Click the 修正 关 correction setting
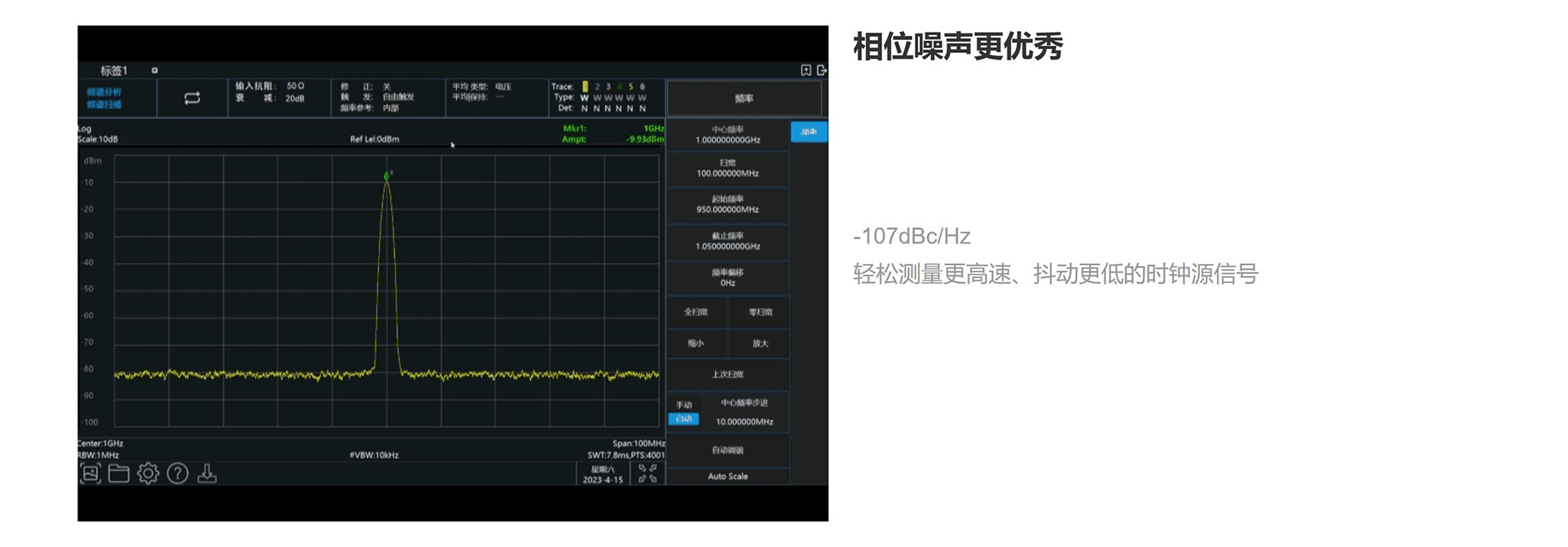Screen dimensions: 1568x547 click(366, 86)
